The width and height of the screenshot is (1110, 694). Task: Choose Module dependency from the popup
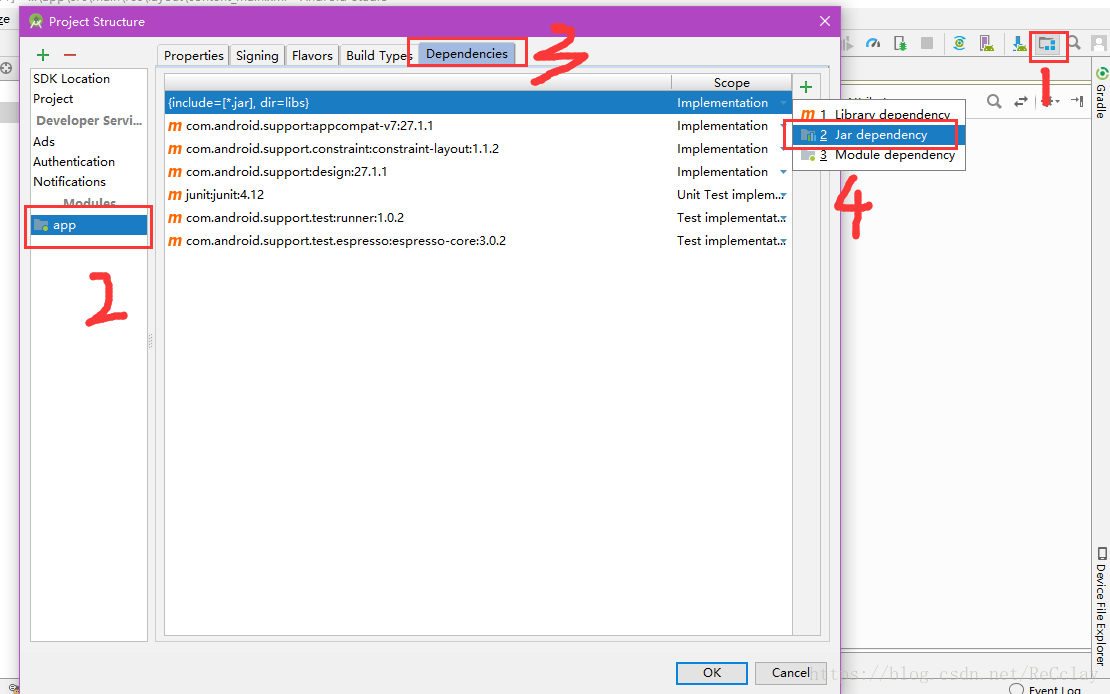click(x=879, y=155)
